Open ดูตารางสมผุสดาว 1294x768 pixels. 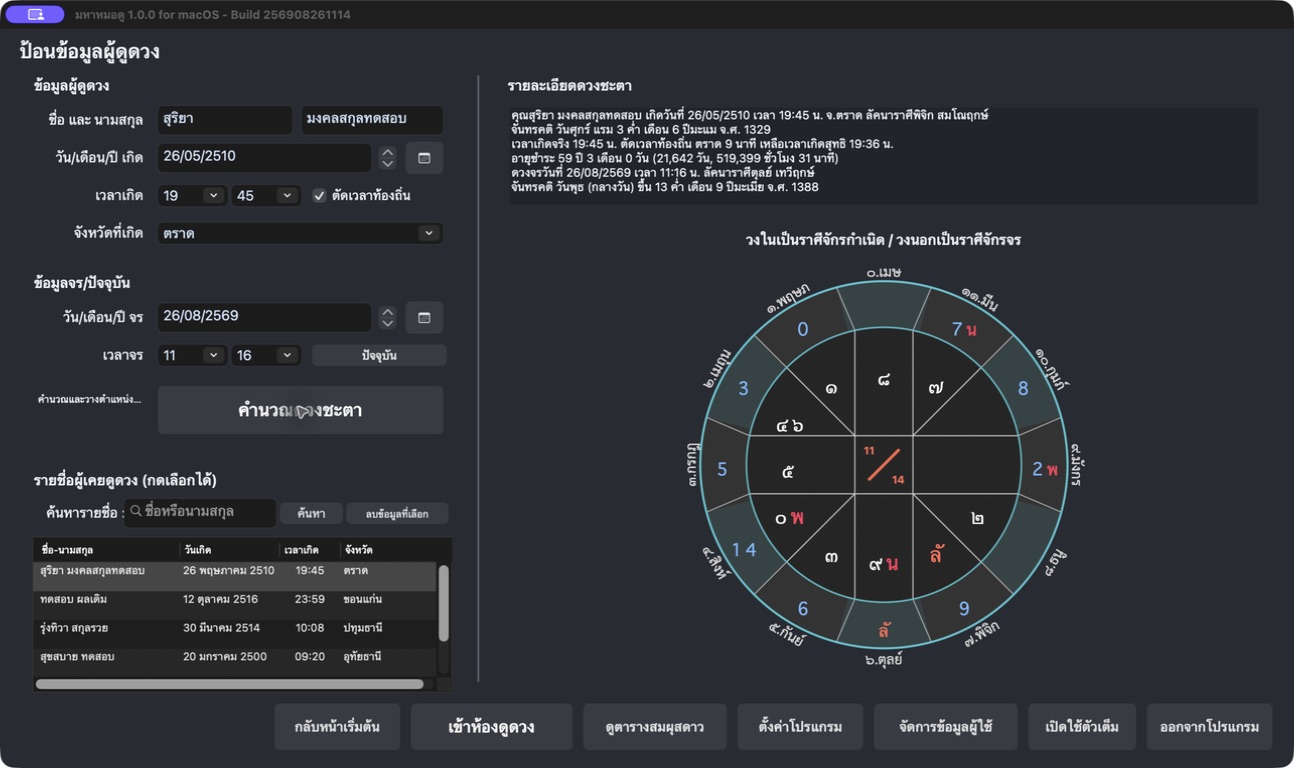(x=655, y=727)
